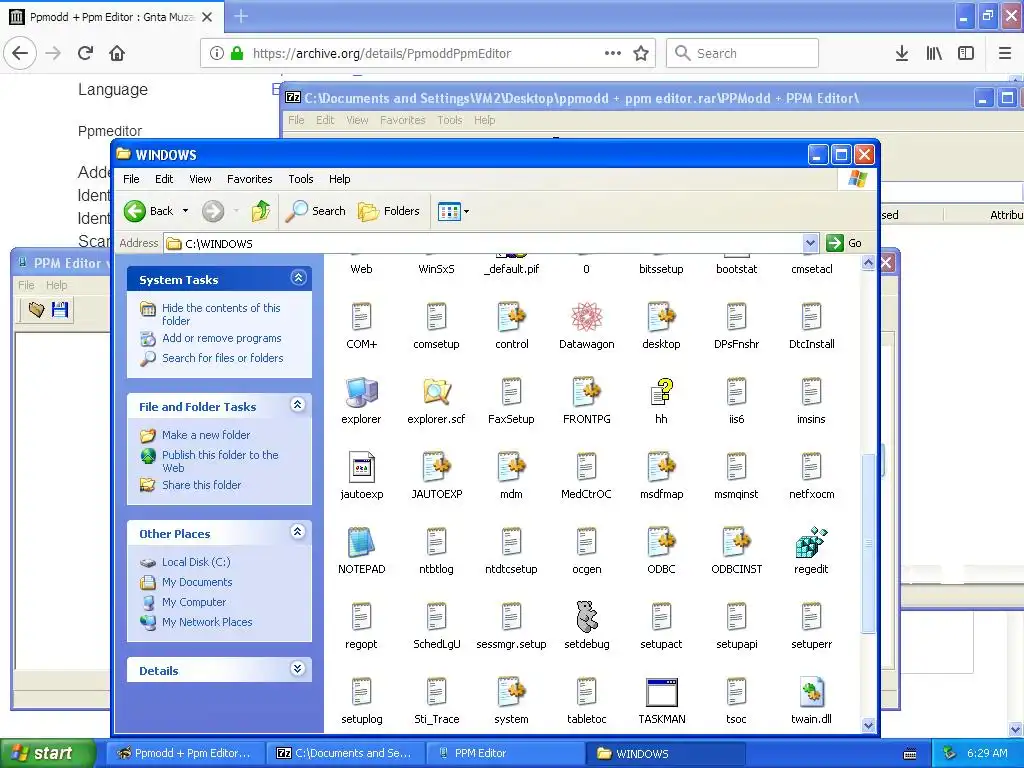
Task: Expand the Details panel
Action: [x=298, y=668]
